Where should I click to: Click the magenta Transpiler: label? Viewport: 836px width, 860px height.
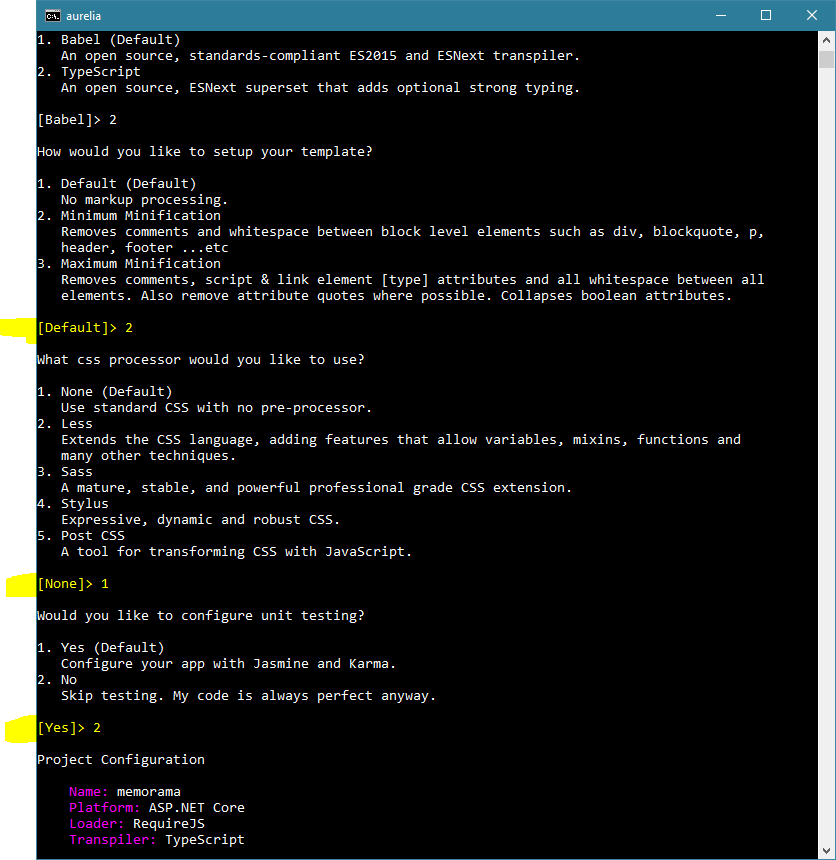pyautogui.click(x=112, y=840)
